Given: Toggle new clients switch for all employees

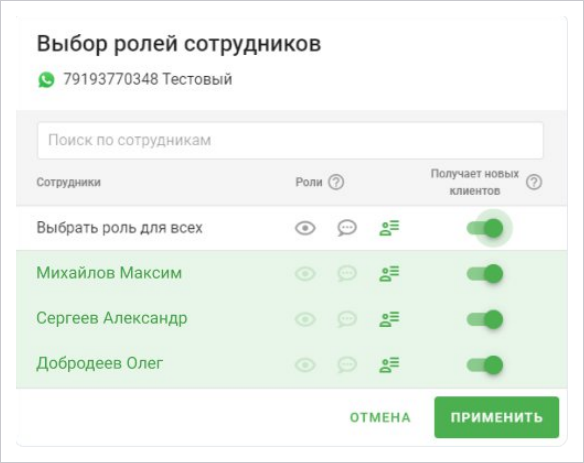Looking at the screenshot, I should (x=485, y=228).
